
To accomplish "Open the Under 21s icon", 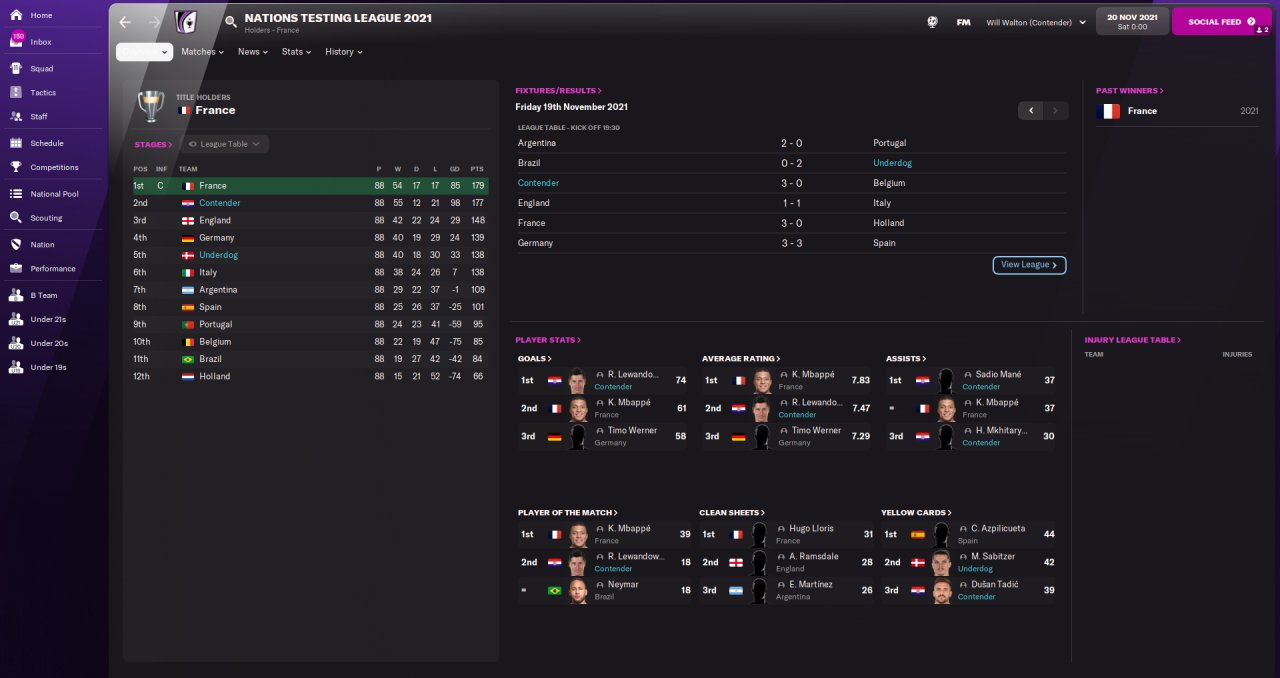I will point(16,319).
